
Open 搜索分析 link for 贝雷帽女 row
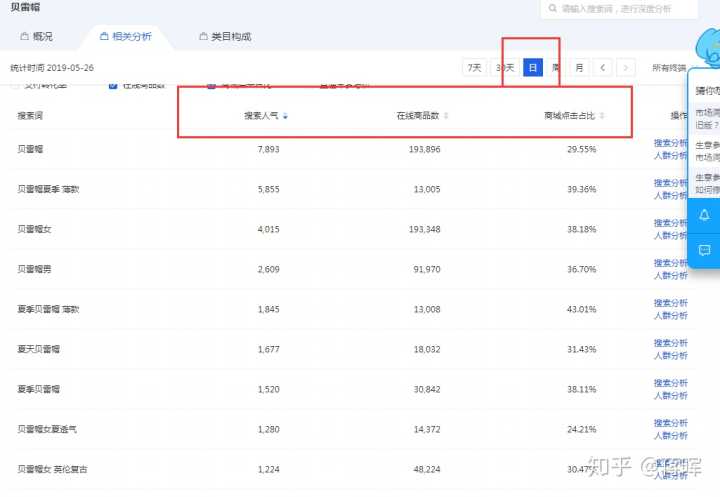[670, 222]
